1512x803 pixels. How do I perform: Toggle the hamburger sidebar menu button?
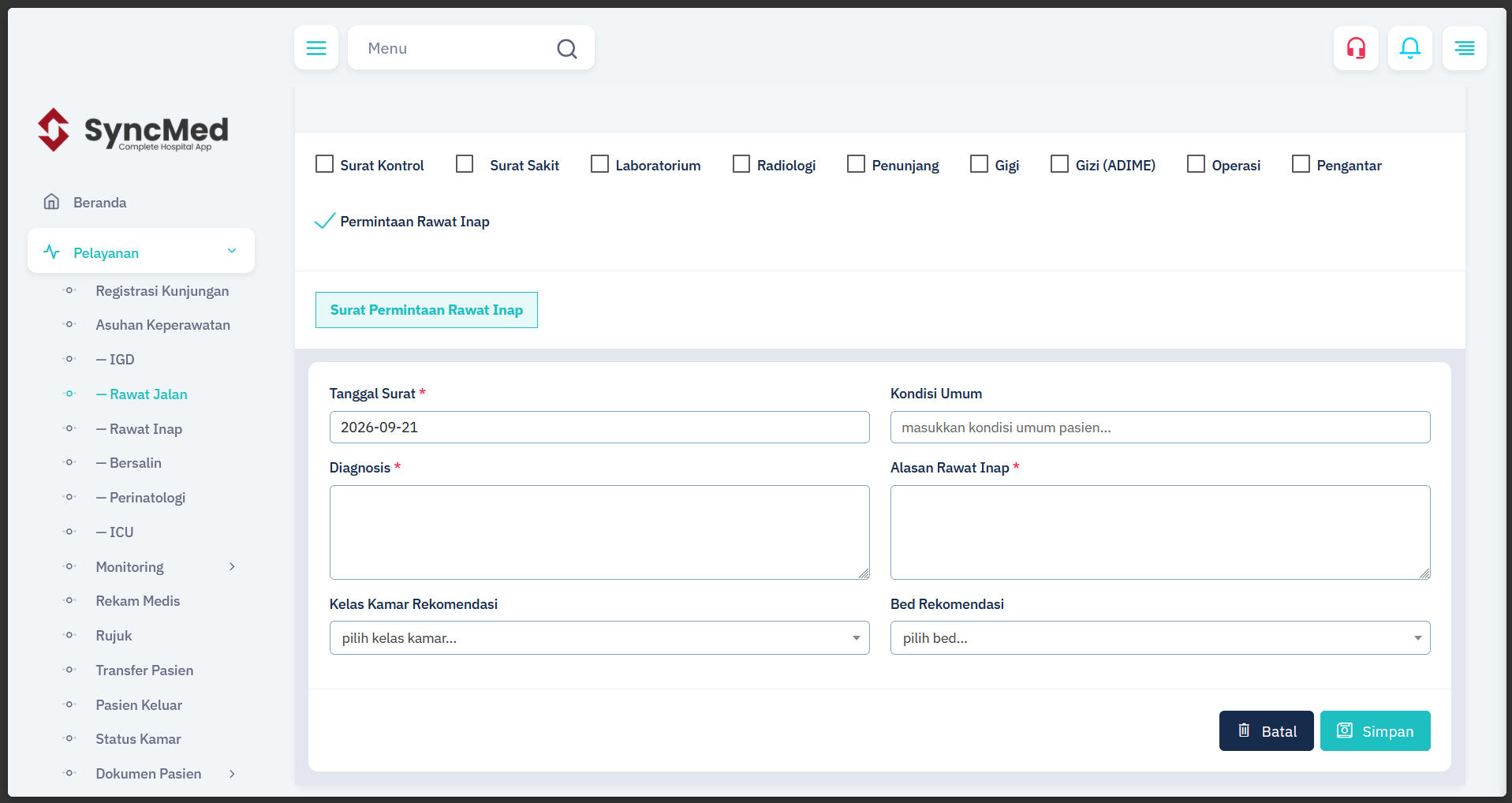coord(316,48)
